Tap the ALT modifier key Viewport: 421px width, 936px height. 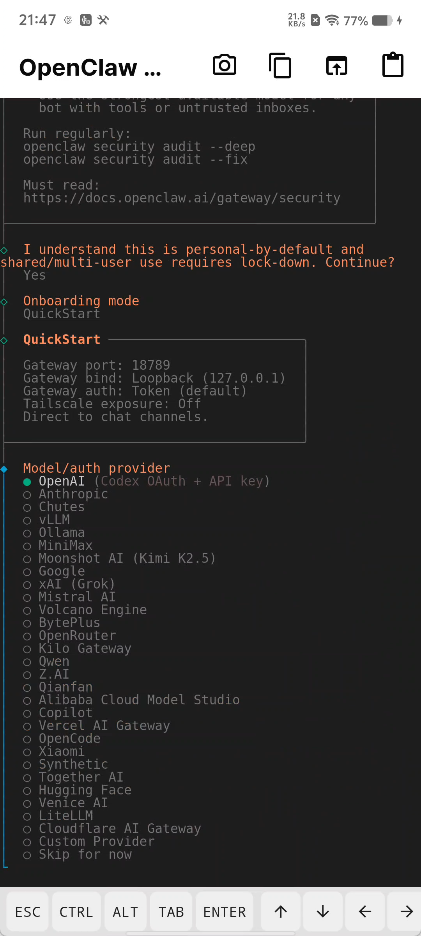coord(125,912)
